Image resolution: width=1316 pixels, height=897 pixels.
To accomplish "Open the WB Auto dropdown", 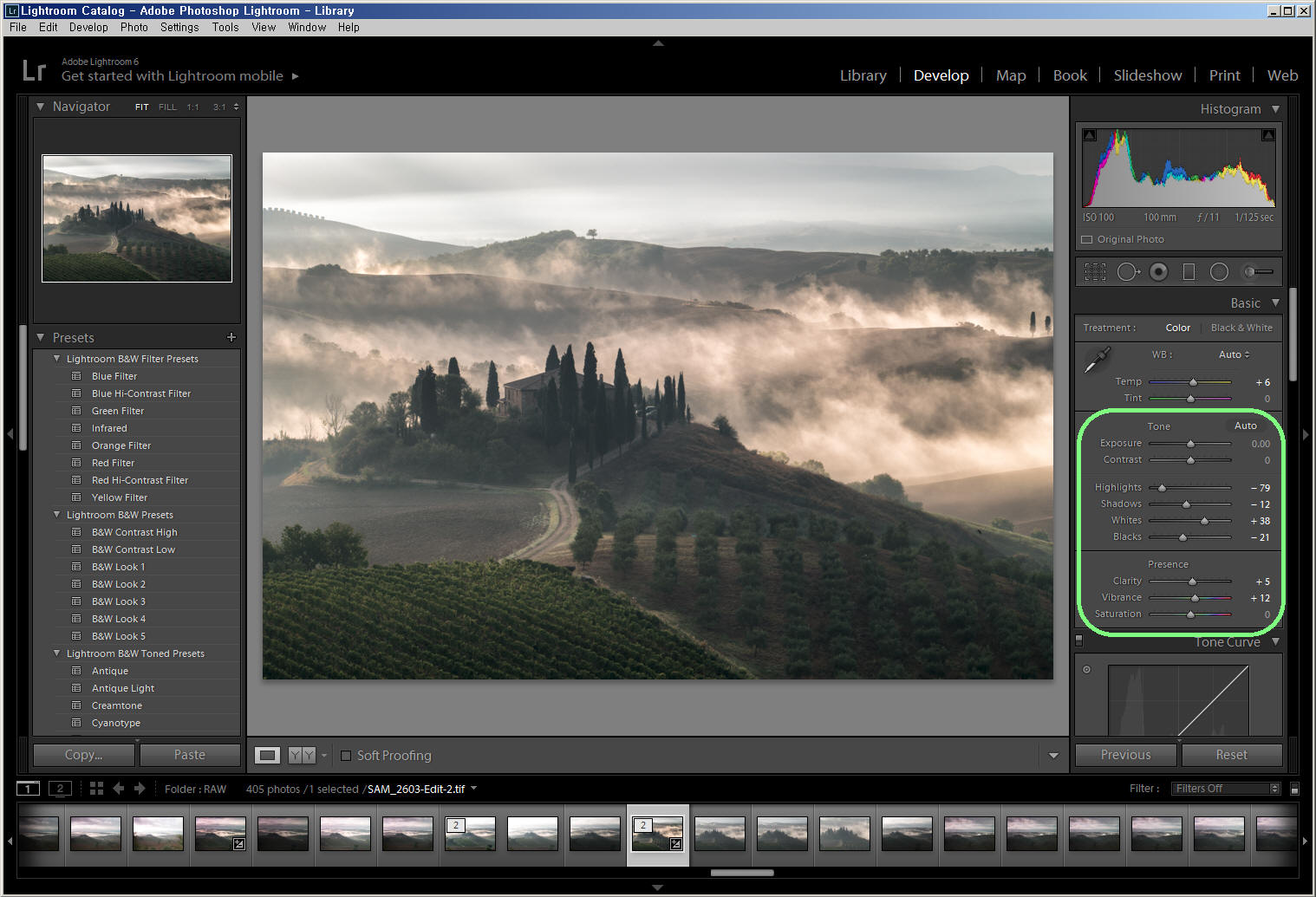I will 1234,354.
